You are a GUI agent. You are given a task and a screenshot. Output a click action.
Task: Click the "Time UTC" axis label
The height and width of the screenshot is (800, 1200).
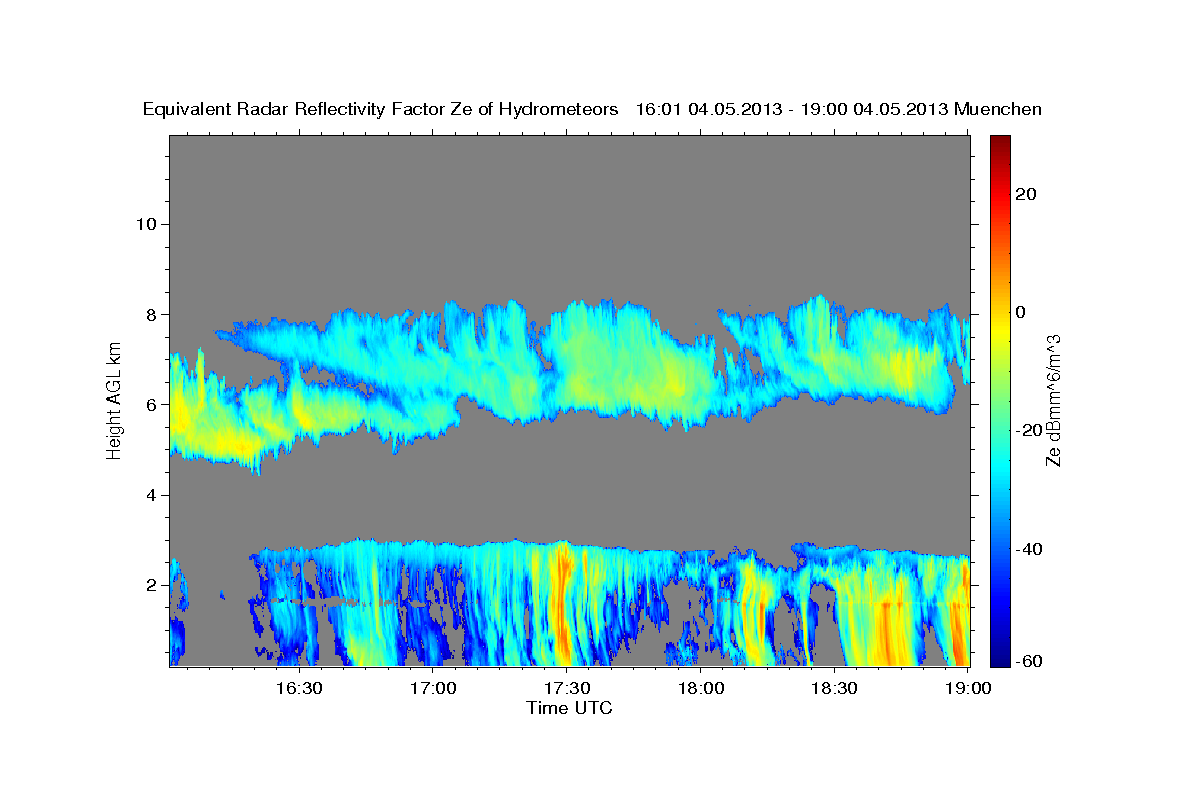click(x=569, y=708)
